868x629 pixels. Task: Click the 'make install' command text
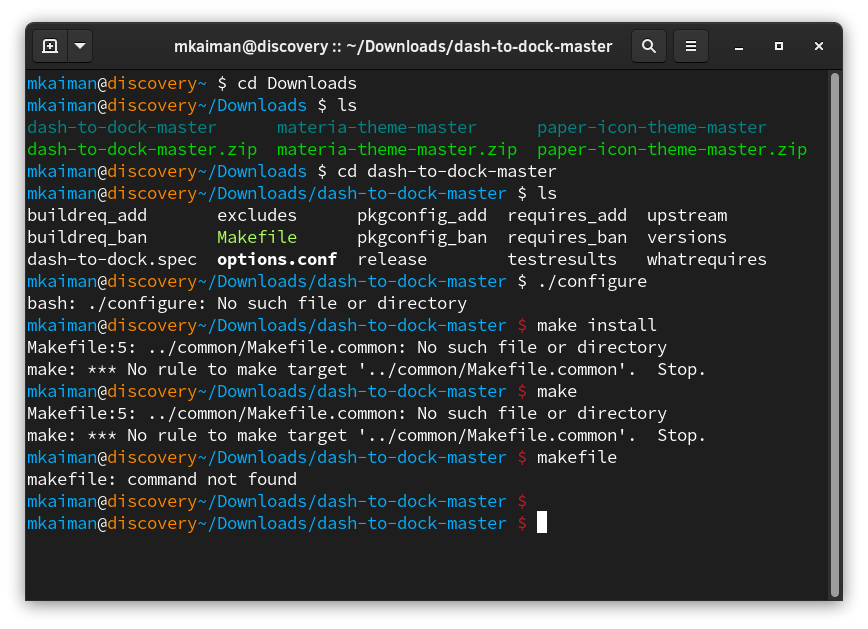pos(597,326)
